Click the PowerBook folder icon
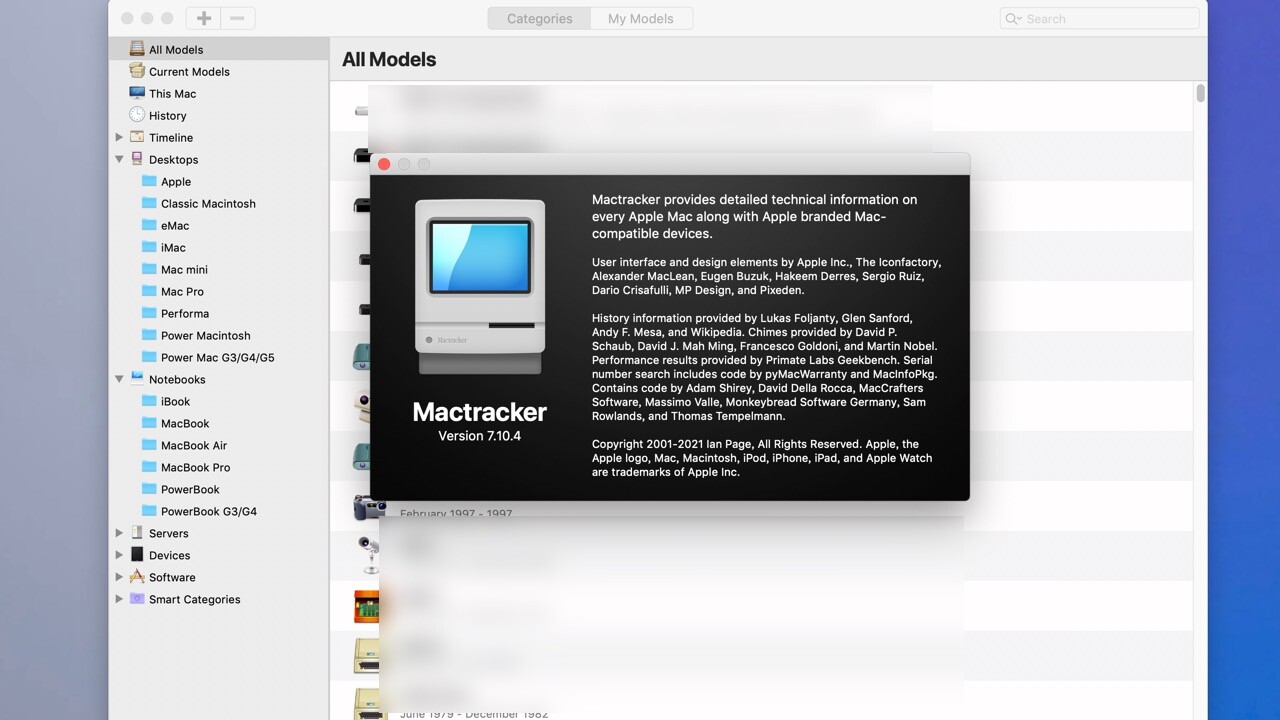The width and height of the screenshot is (1280, 720). 149,489
